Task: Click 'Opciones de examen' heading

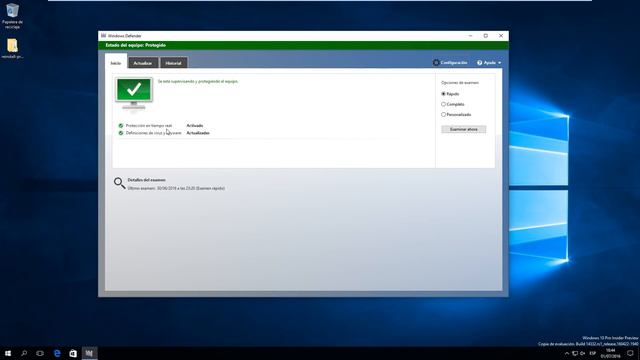Action: (460, 83)
